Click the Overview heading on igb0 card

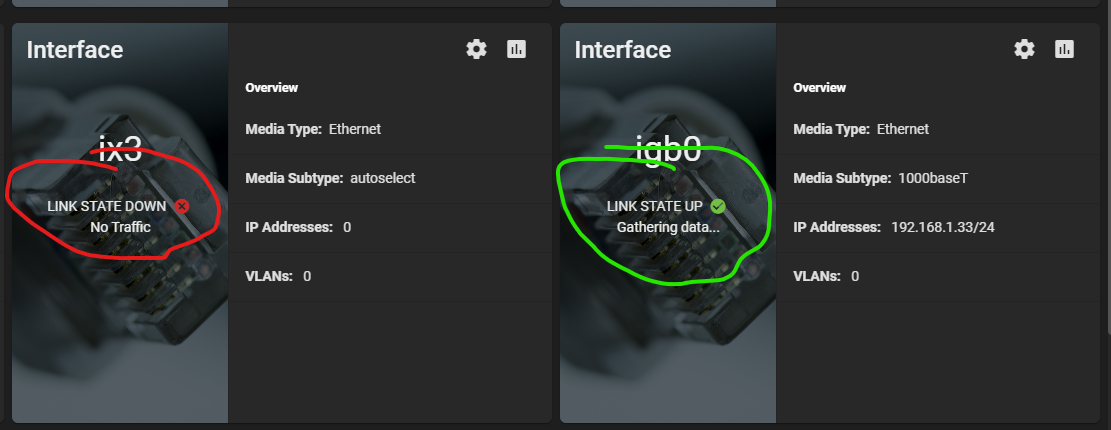click(819, 88)
